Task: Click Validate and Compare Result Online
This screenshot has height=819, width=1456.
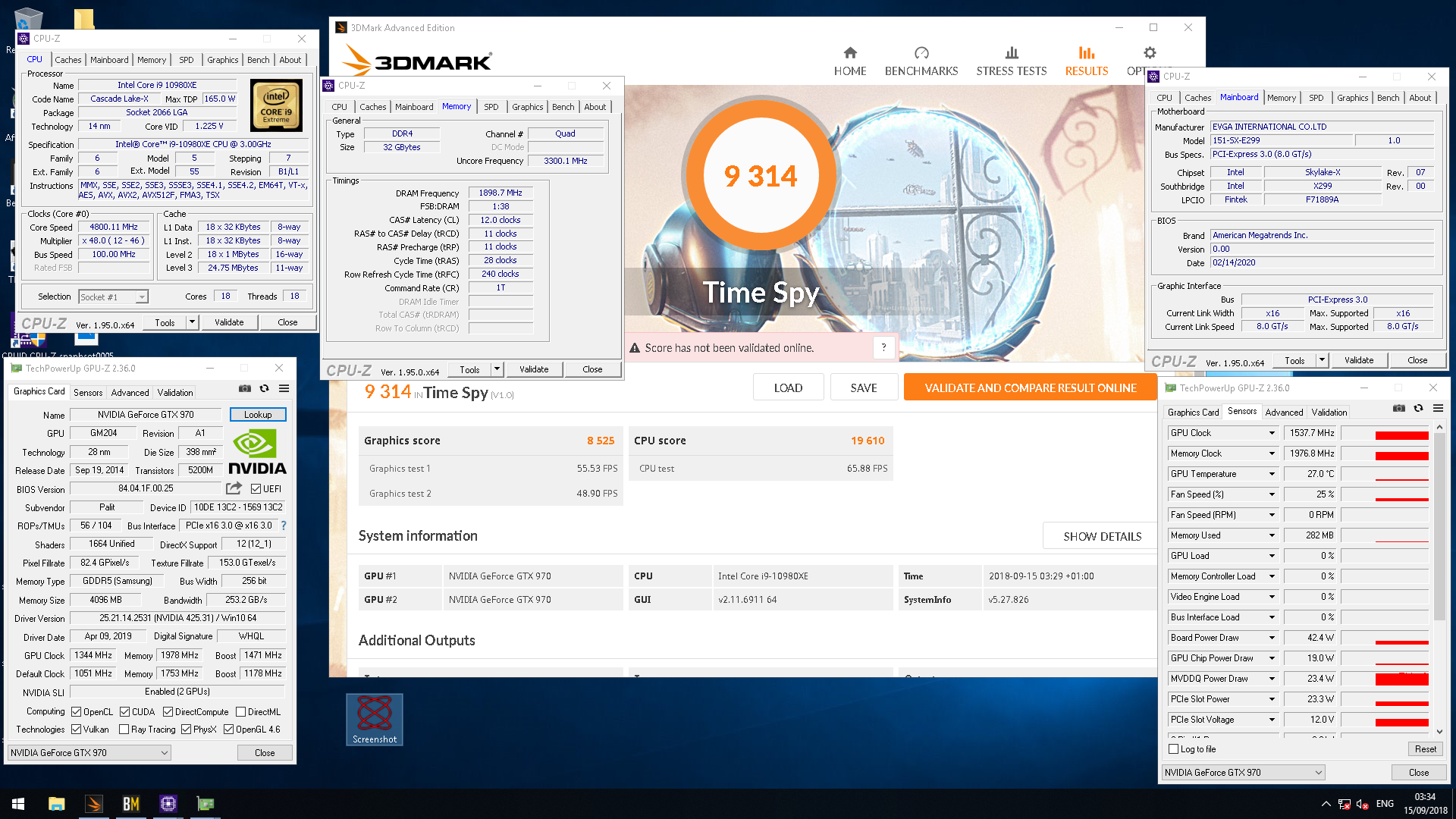Action: tap(1031, 388)
